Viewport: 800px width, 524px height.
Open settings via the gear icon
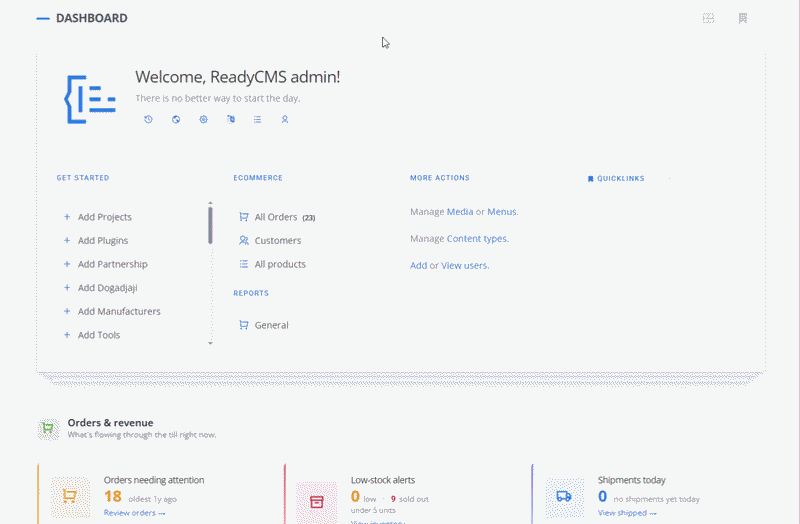[x=204, y=119]
